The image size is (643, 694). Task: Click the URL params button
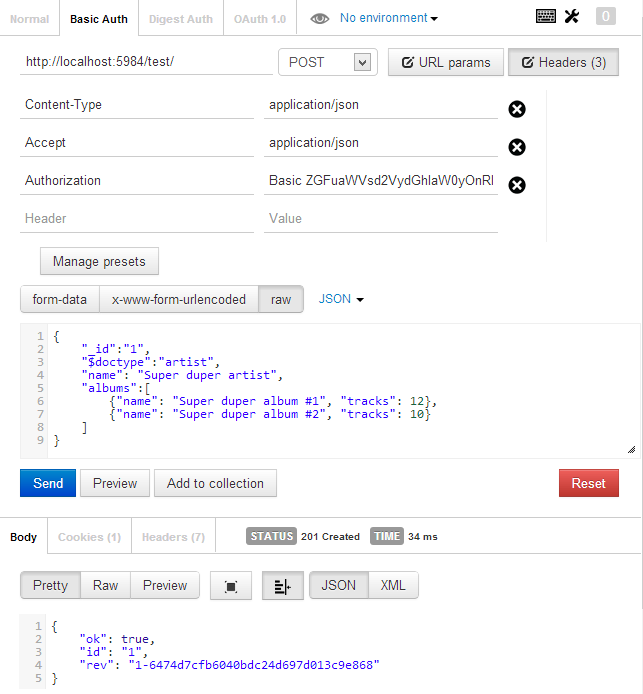tap(446, 62)
